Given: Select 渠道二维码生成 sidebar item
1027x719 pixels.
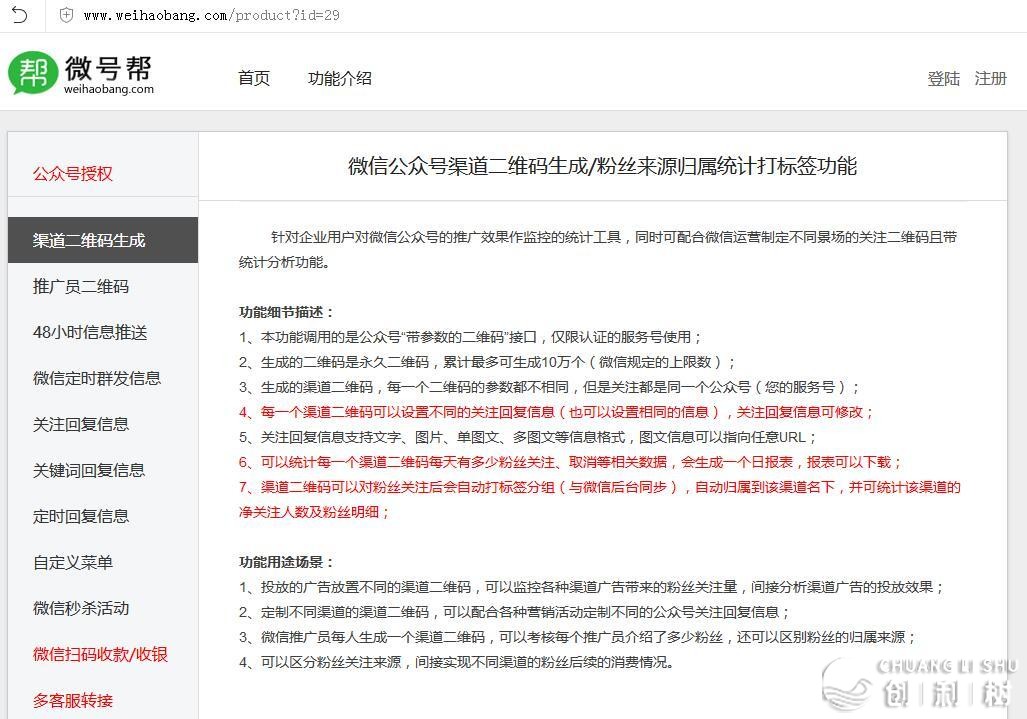Looking at the screenshot, I should (103, 240).
